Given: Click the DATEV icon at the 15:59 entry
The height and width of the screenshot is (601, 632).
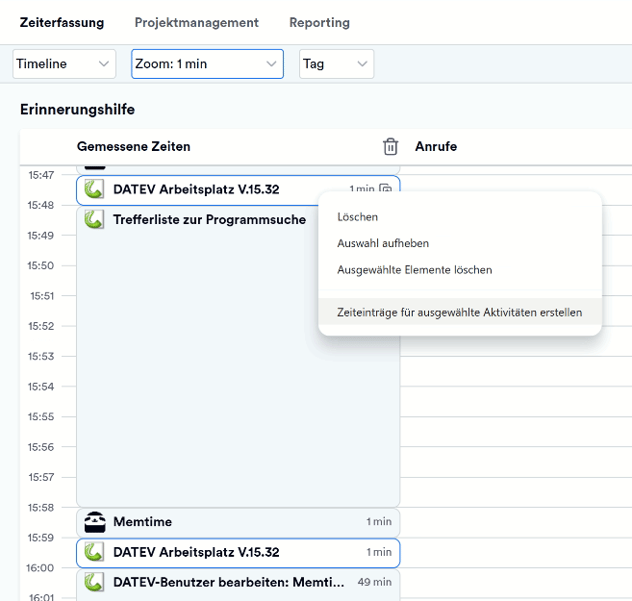Looking at the screenshot, I should pyautogui.click(x=95, y=552).
